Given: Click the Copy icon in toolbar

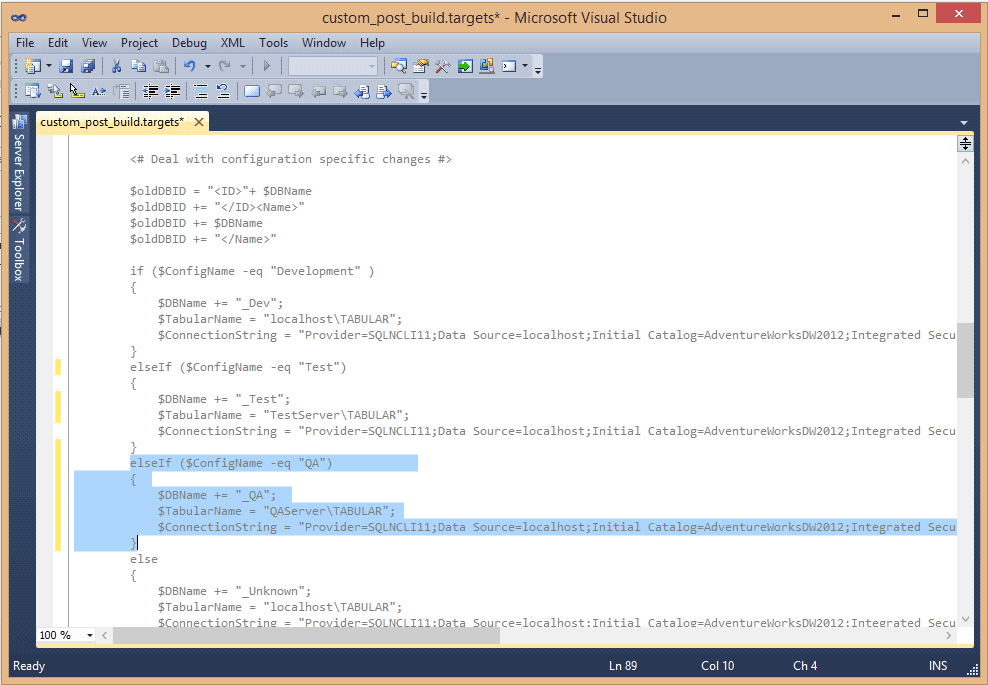Looking at the screenshot, I should (139, 66).
